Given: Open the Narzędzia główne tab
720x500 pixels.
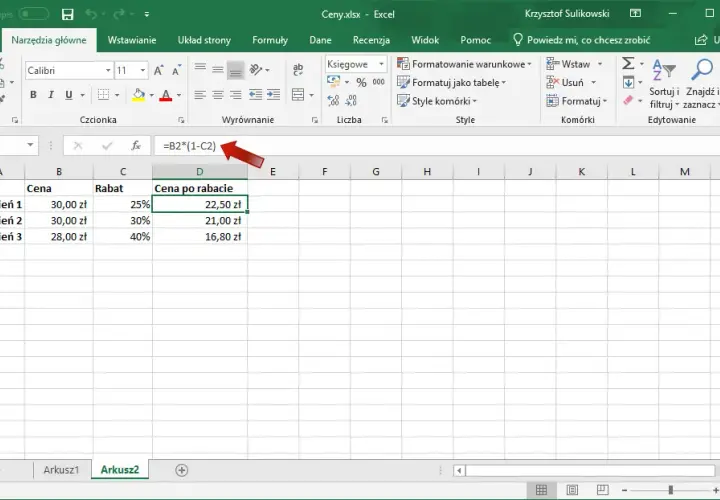Looking at the screenshot, I should click(49, 40).
